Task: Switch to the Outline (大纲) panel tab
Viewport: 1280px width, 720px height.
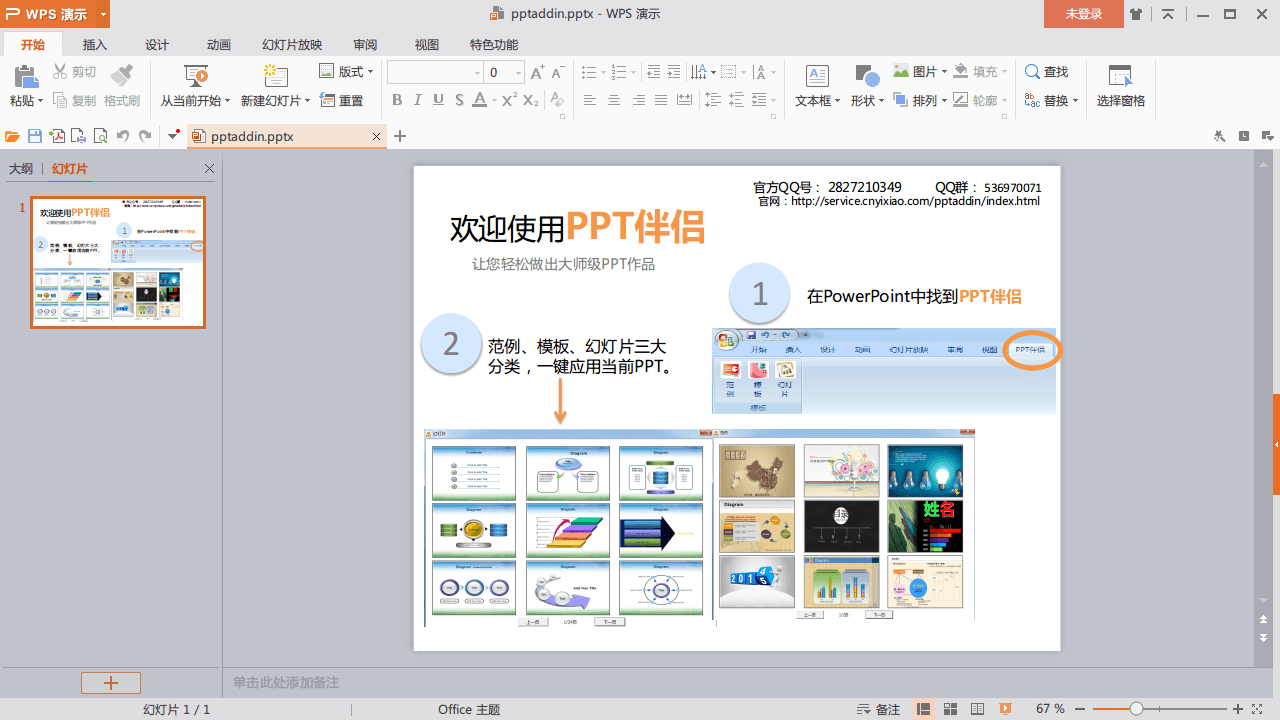Action: 21,169
